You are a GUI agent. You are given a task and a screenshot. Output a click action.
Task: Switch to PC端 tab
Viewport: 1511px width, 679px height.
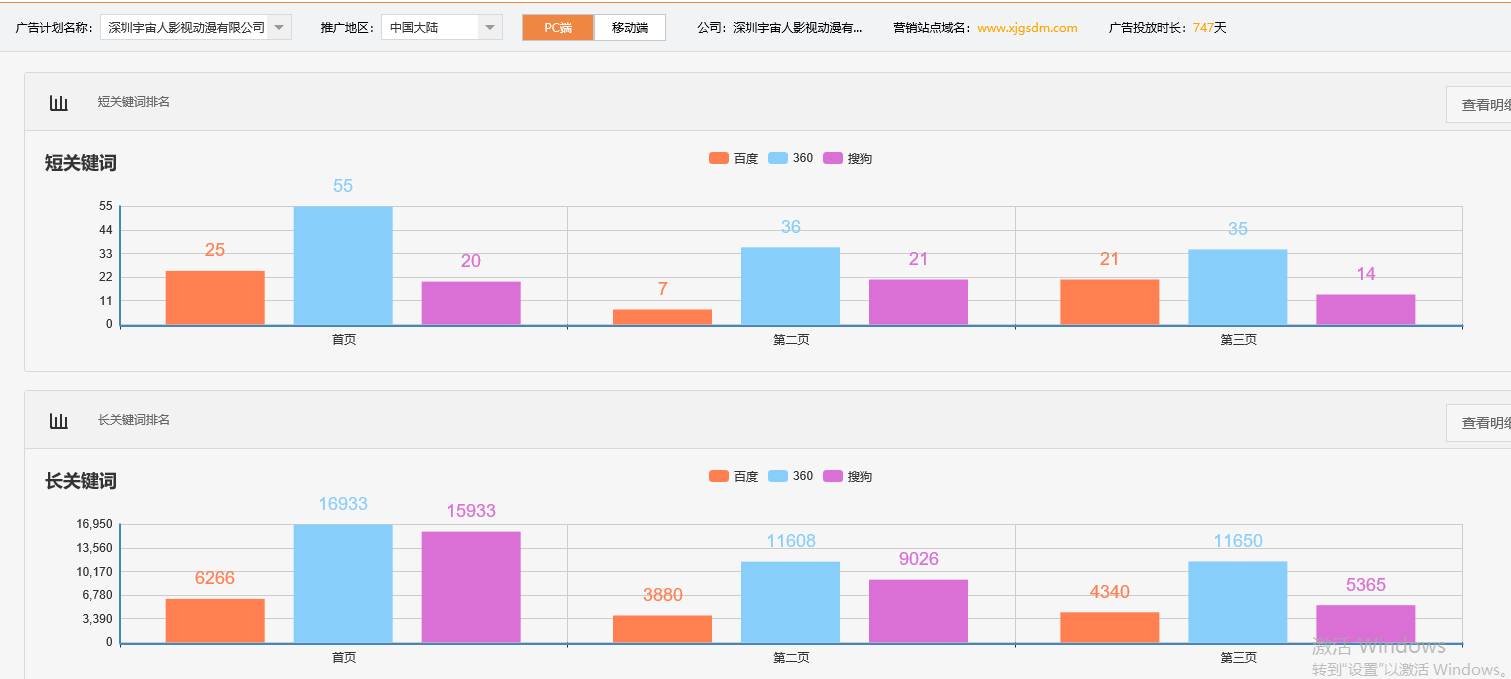click(x=558, y=28)
